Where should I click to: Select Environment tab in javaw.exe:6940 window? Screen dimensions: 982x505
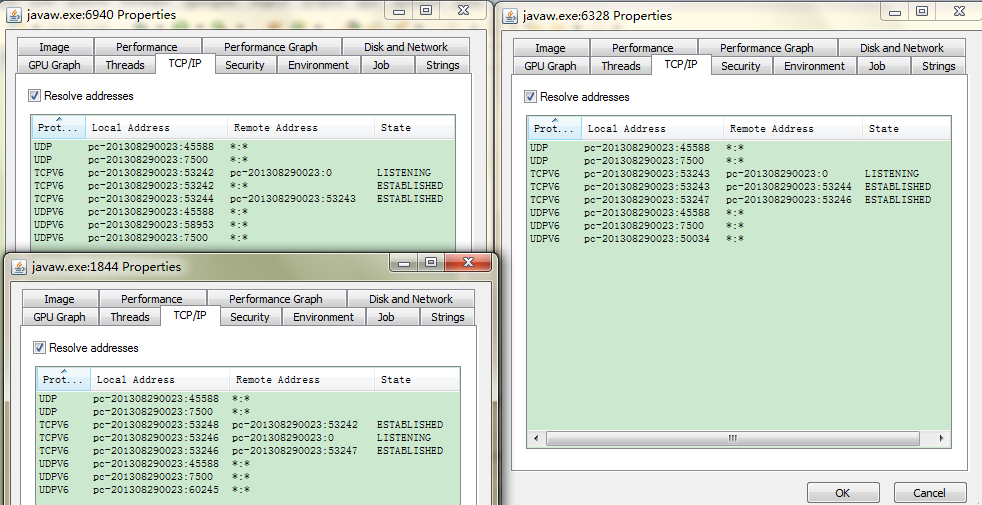click(x=318, y=65)
